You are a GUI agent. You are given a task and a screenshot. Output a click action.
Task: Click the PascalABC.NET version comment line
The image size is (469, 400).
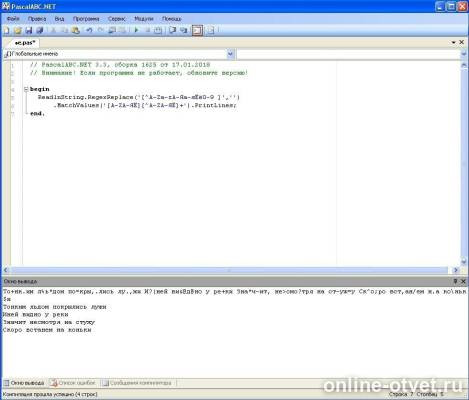[120, 65]
